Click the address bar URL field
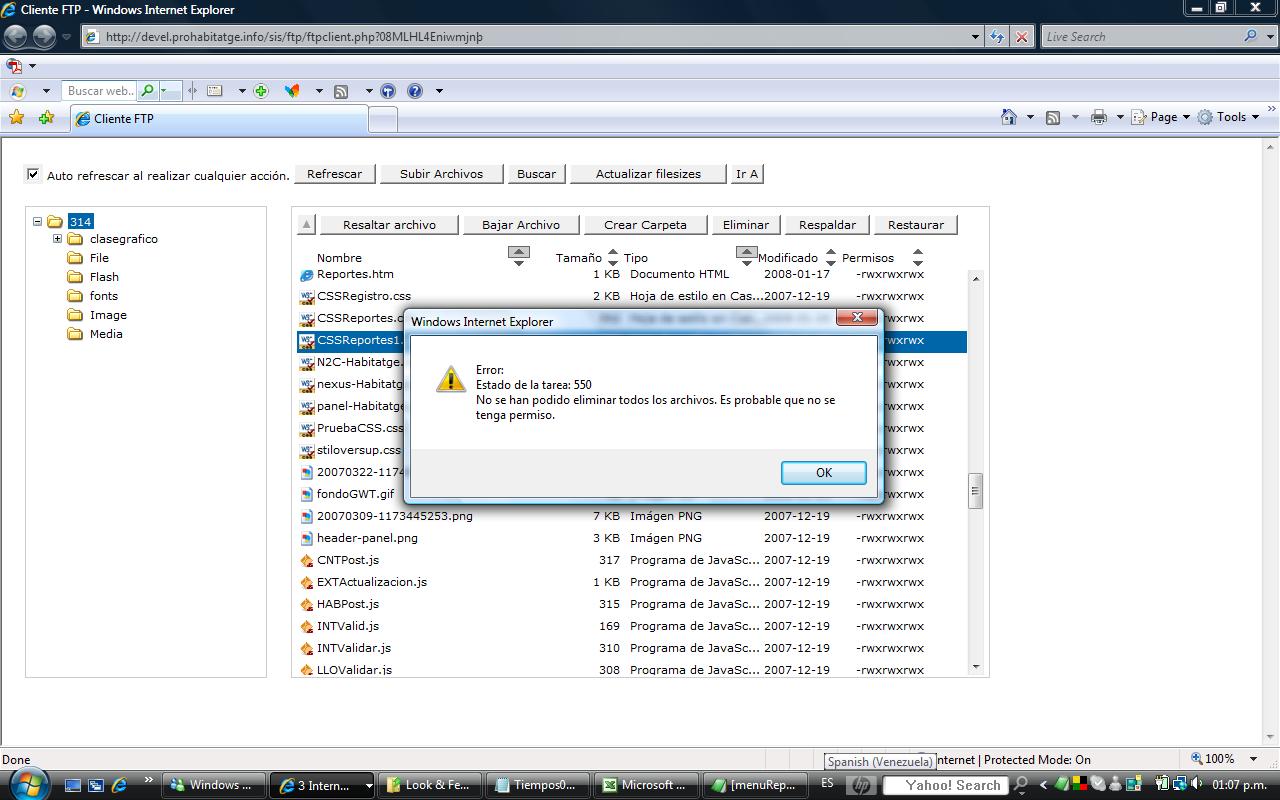This screenshot has width=1280, height=800. coord(525,37)
